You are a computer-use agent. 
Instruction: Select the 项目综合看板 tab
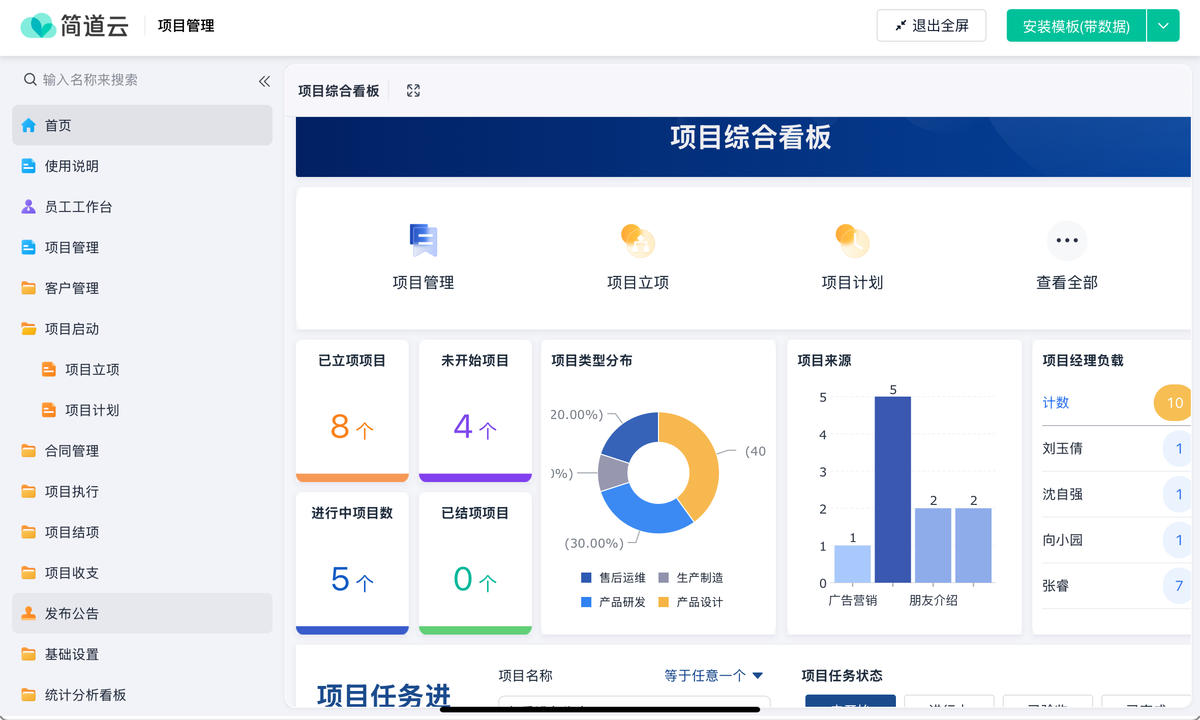tap(339, 91)
